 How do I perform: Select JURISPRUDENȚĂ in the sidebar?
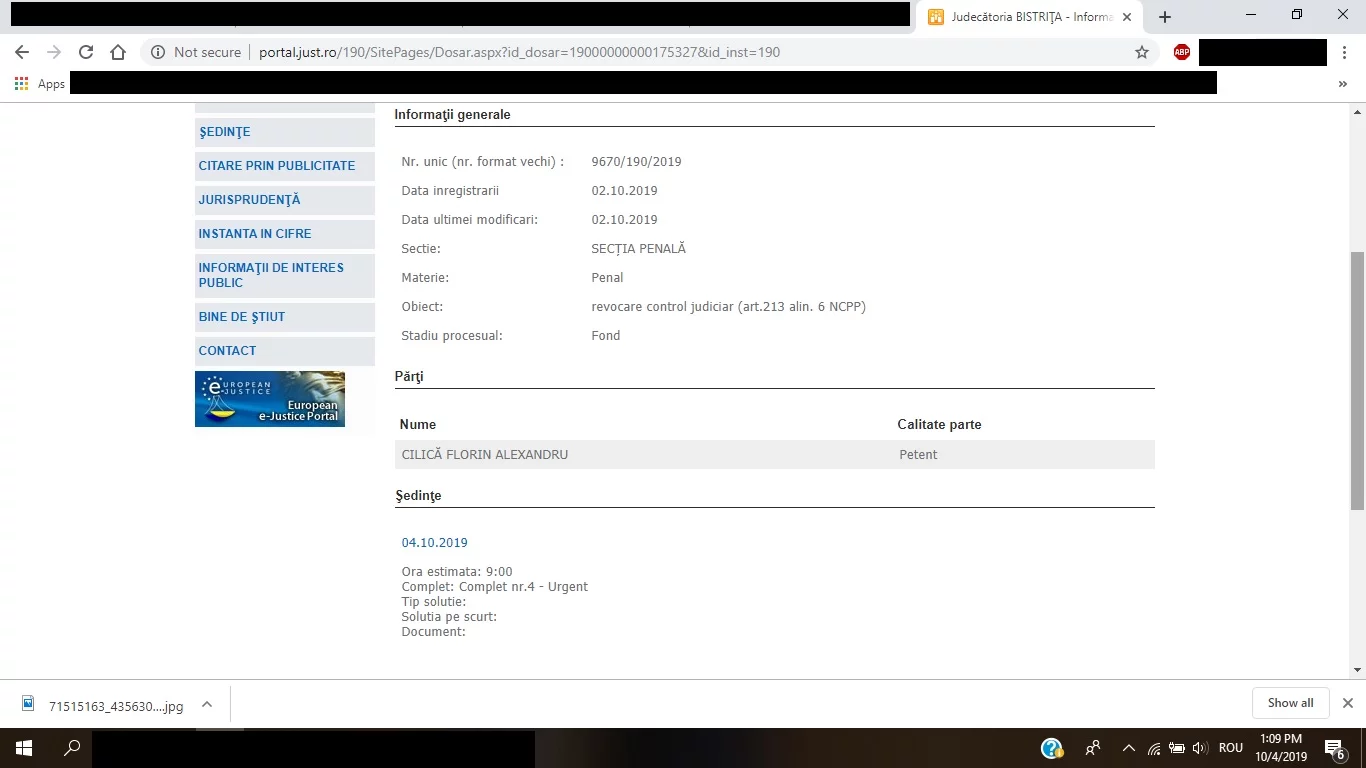tap(249, 200)
